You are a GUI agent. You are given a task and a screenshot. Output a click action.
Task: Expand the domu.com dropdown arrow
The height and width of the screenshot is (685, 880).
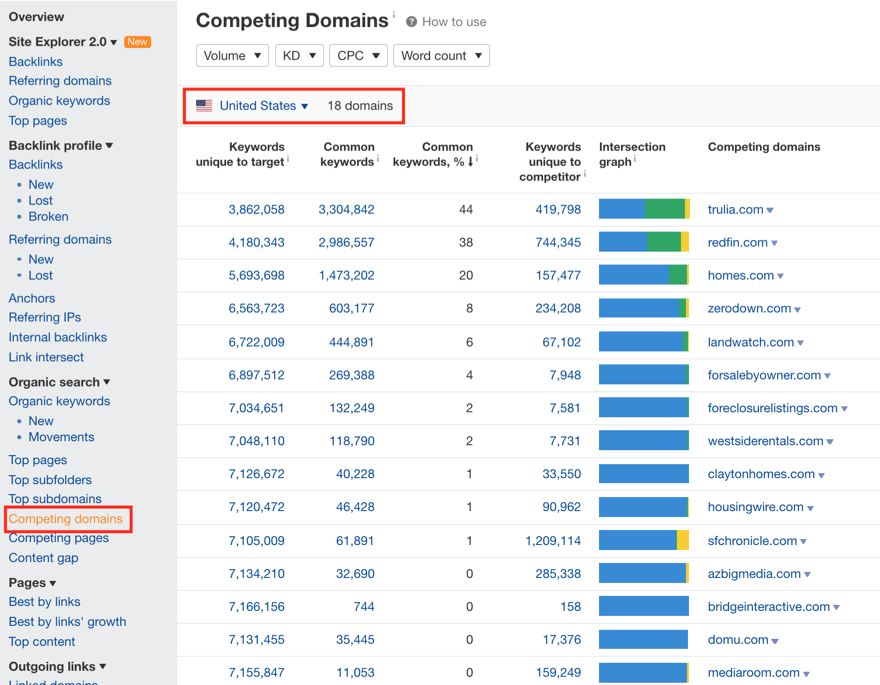[775, 641]
